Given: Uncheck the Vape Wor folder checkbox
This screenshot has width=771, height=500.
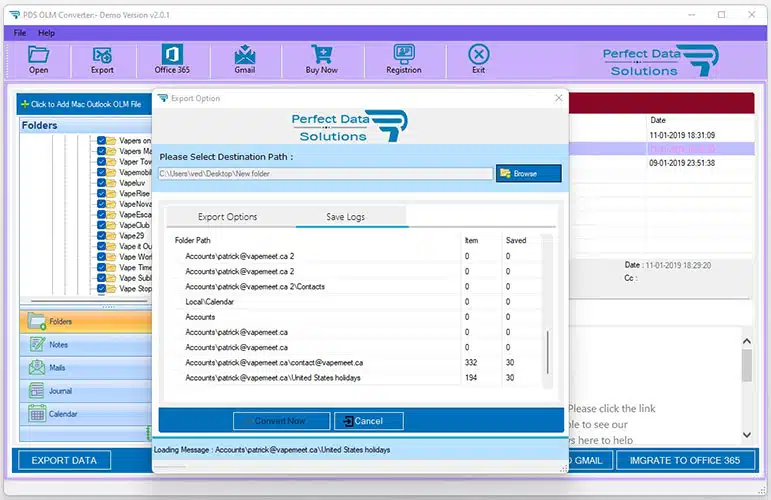Looking at the screenshot, I should point(101,257).
